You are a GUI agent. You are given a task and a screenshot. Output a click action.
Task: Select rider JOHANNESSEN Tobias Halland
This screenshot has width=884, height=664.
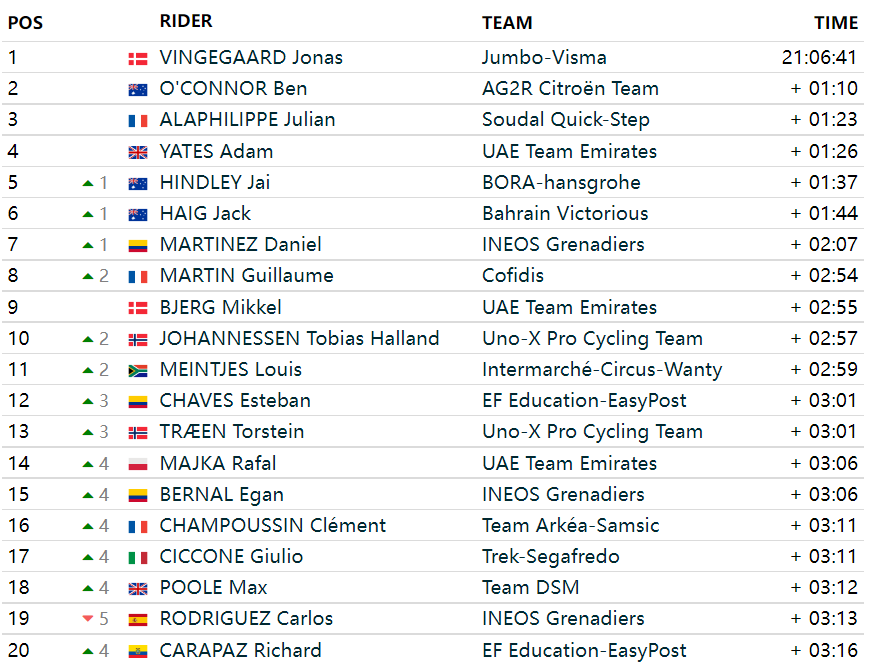click(299, 338)
